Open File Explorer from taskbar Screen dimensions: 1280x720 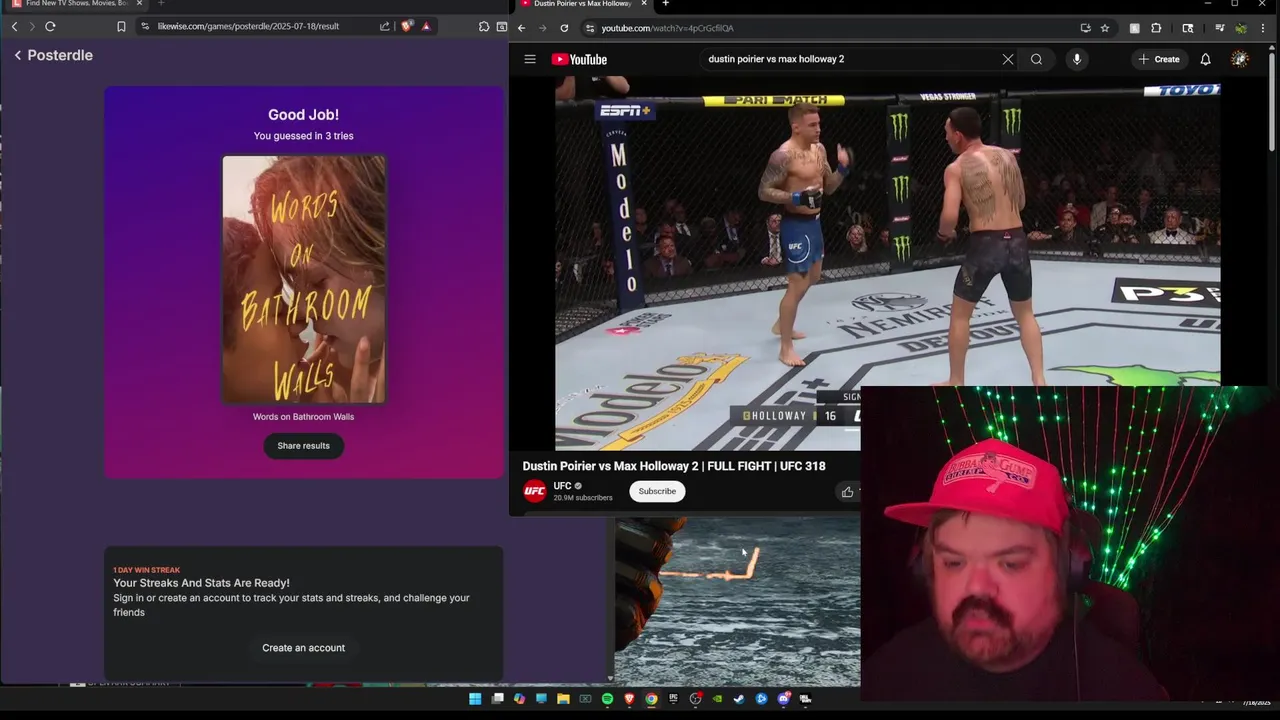tap(563, 698)
